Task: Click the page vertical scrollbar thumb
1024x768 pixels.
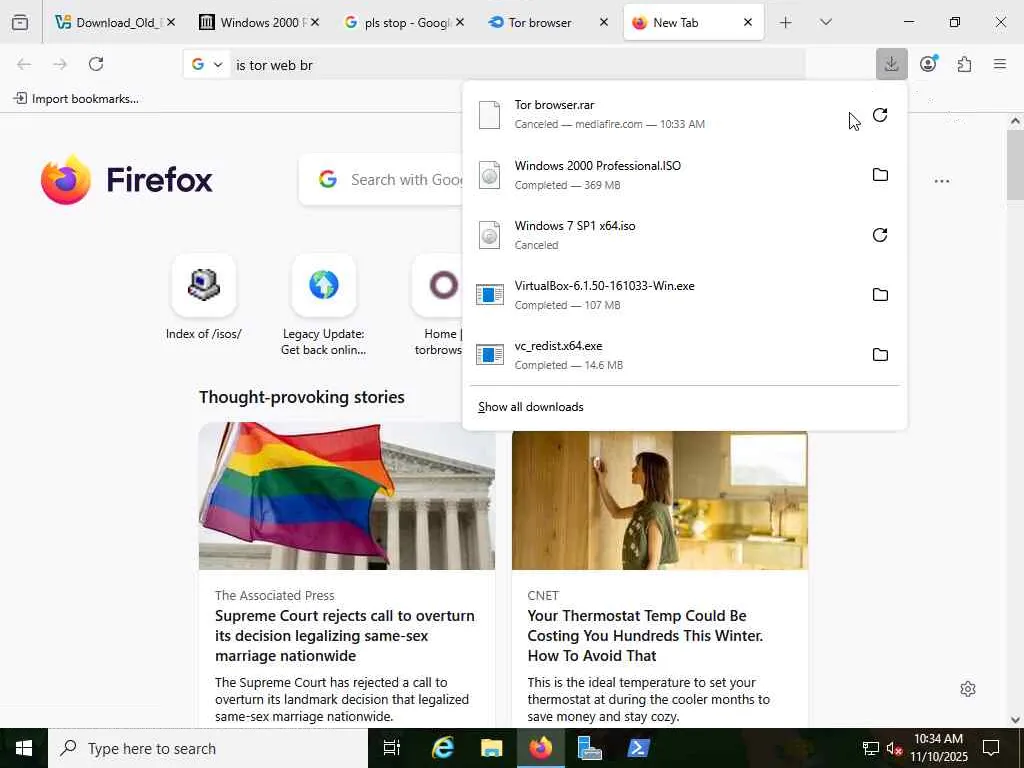Action: 1015,165
